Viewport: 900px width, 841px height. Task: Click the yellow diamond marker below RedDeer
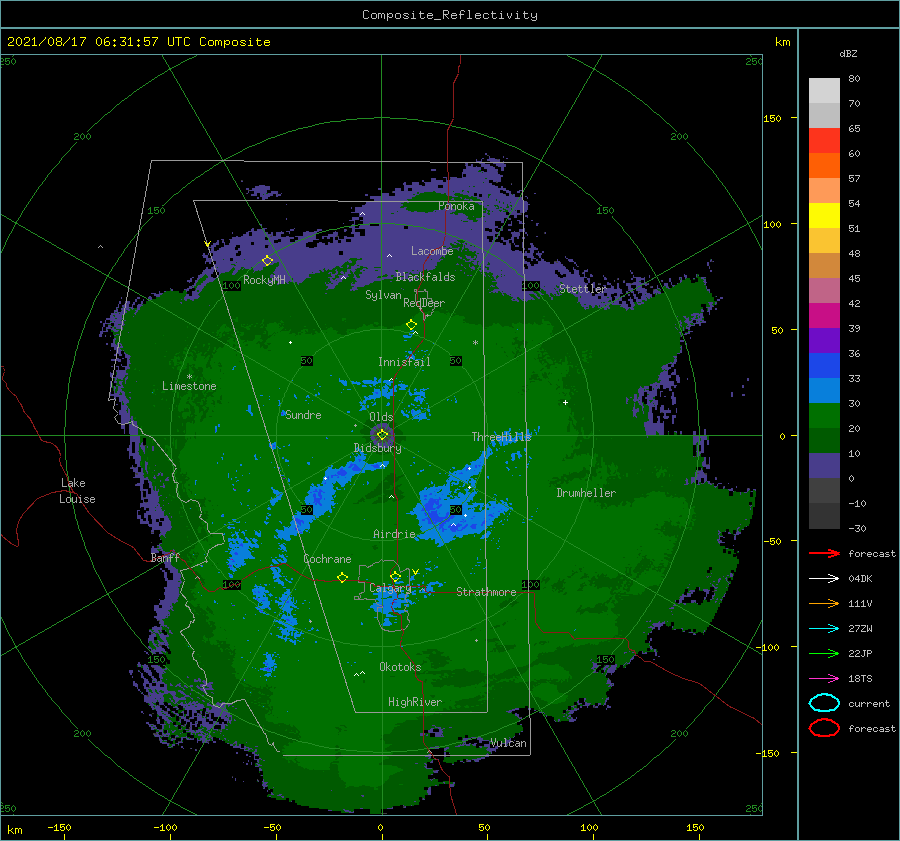[x=411, y=325]
